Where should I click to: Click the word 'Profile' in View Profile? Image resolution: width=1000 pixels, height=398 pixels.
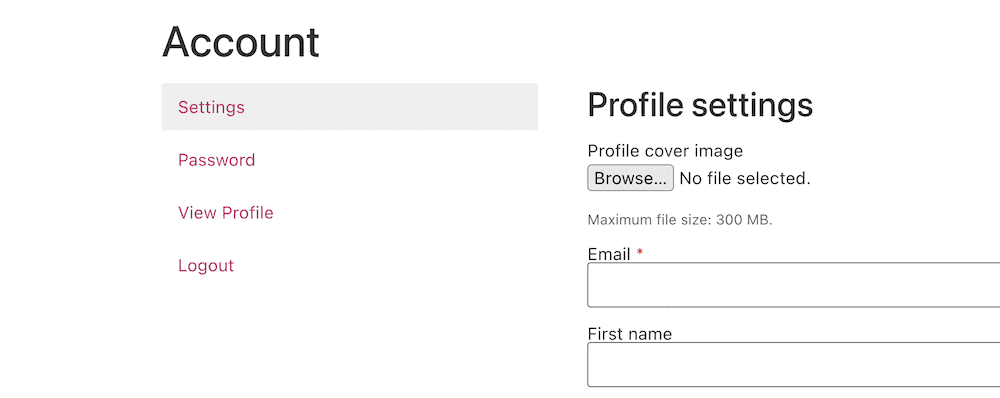[x=248, y=213]
